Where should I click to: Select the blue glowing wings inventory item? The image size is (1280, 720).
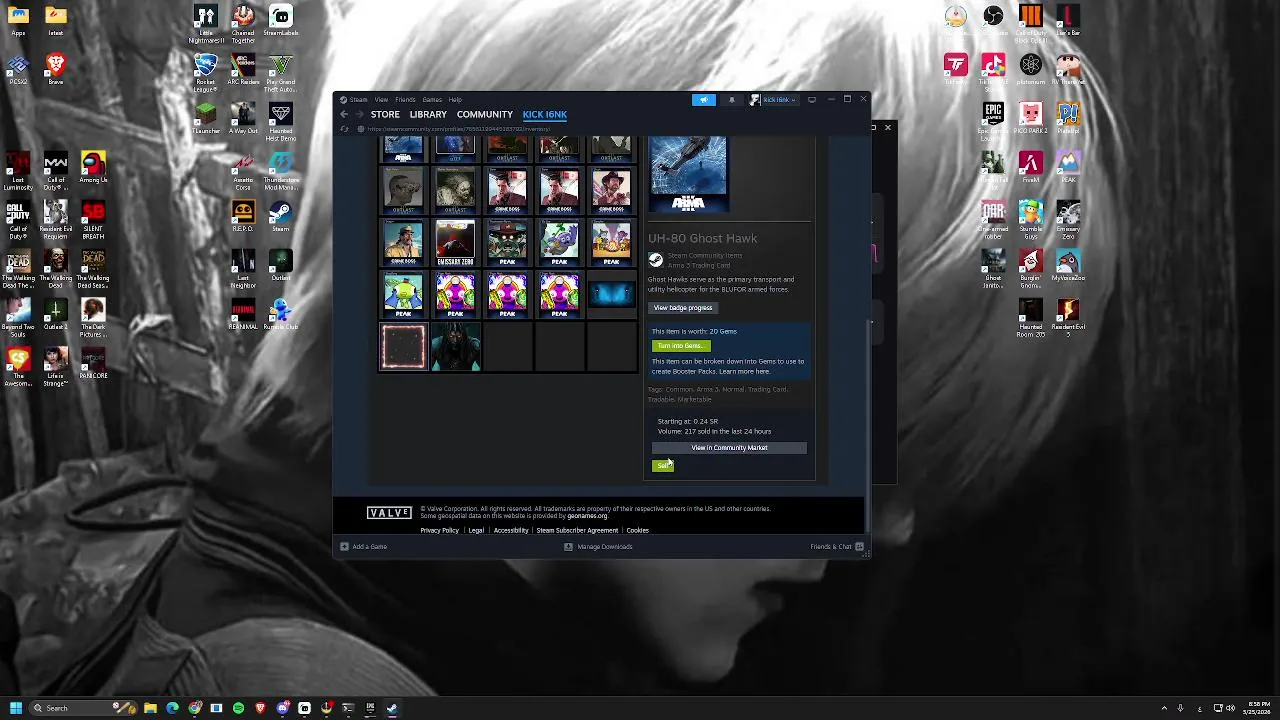[x=611, y=295]
